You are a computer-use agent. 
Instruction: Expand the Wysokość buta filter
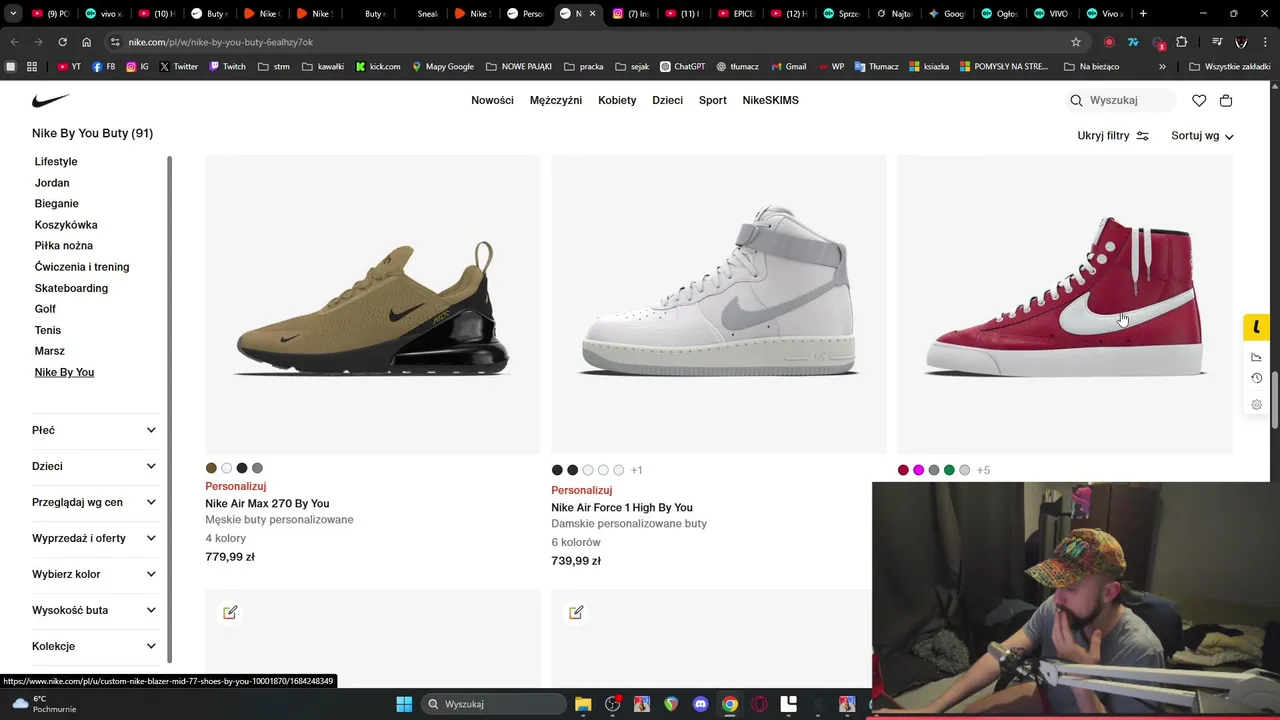click(x=95, y=610)
